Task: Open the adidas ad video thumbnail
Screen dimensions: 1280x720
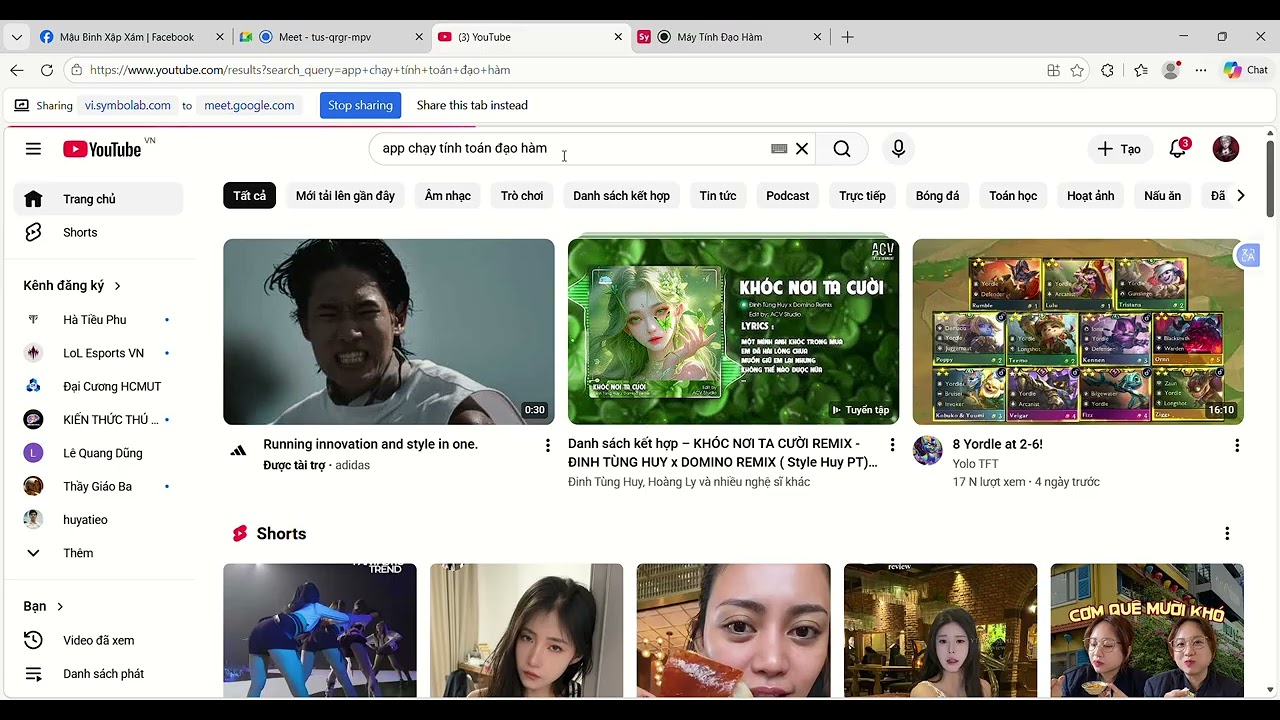Action: (389, 332)
